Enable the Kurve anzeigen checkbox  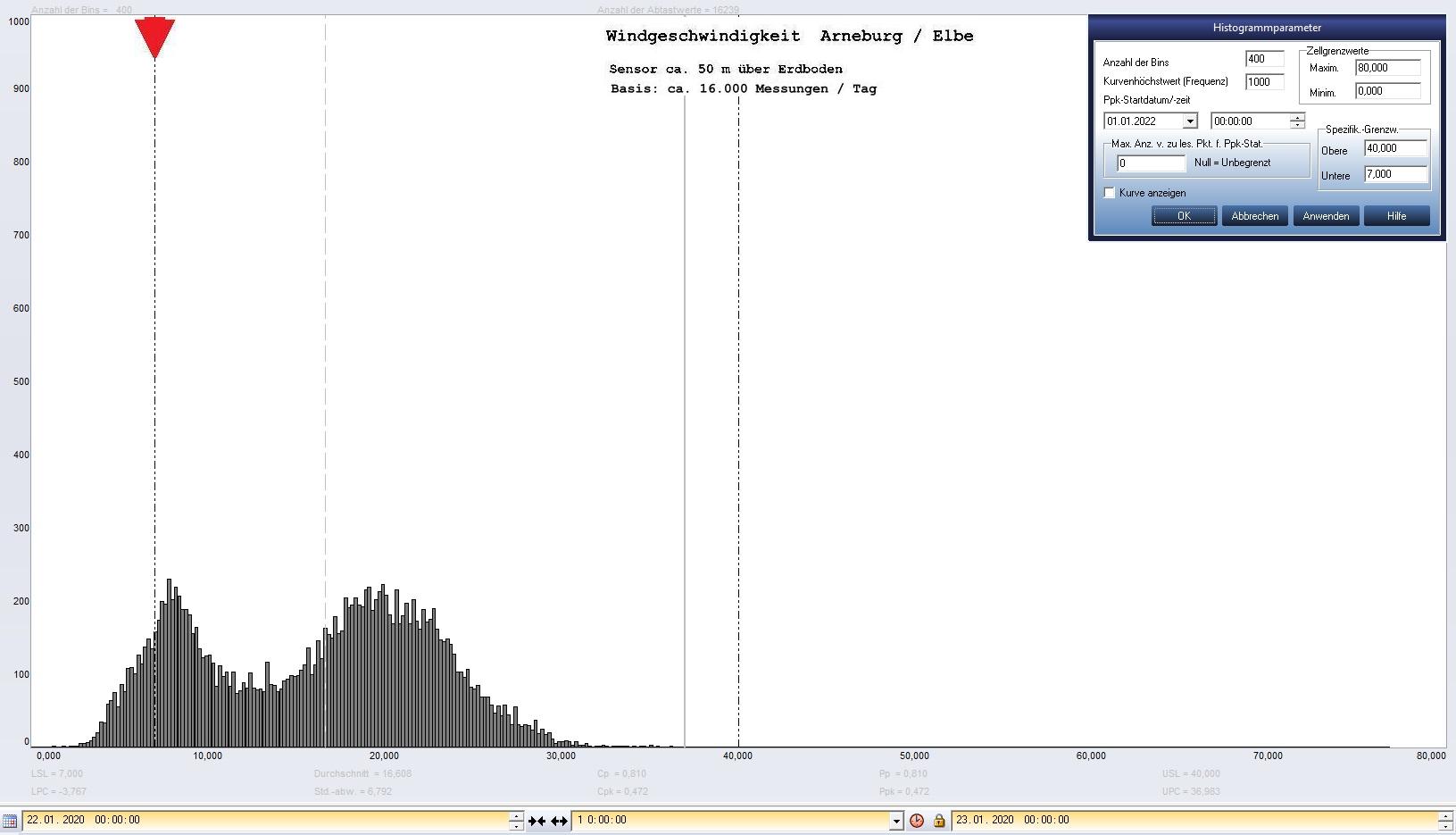1110,193
